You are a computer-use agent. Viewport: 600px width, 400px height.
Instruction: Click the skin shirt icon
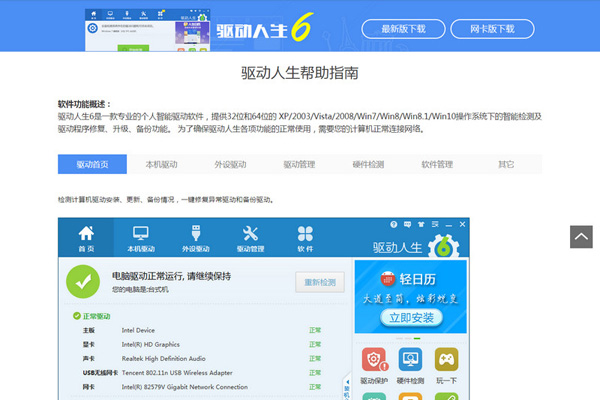(x=421, y=224)
